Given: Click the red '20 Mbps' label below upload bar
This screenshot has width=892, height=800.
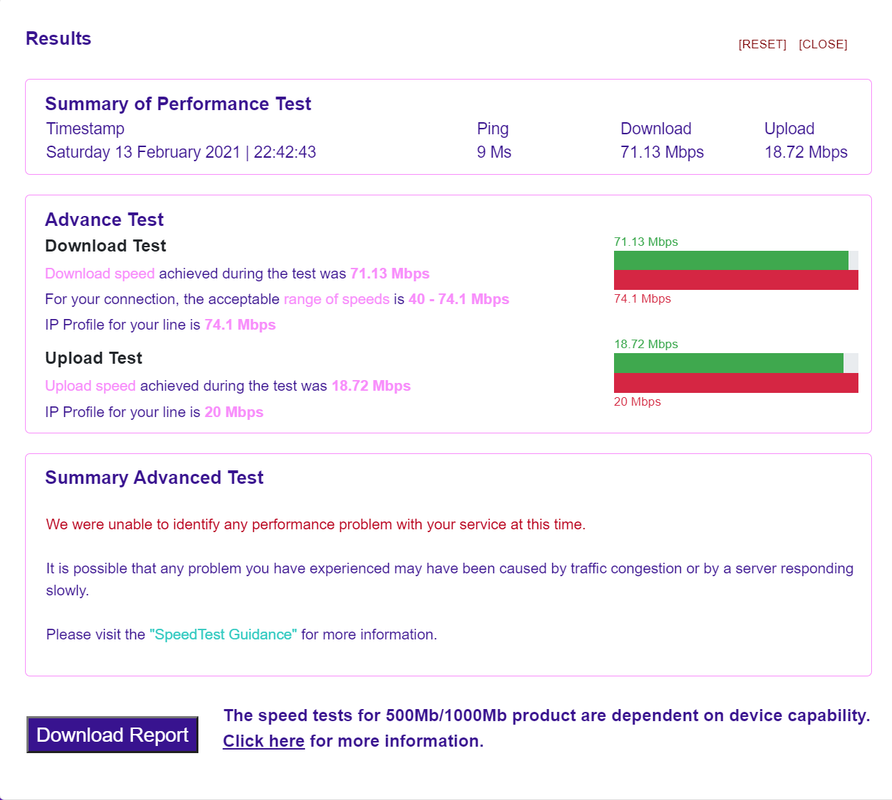Looking at the screenshot, I should pos(637,402).
